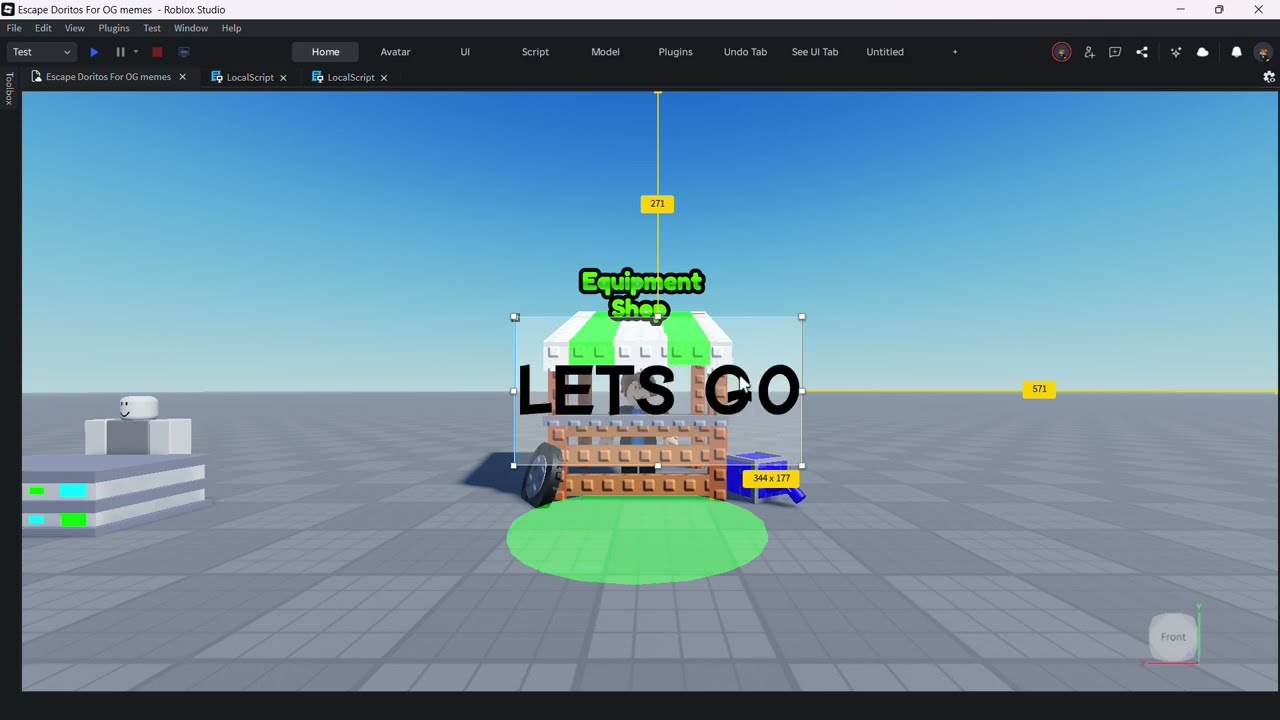Open the Window menu
Image resolution: width=1280 pixels, height=720 pixels.
(191, 28)
